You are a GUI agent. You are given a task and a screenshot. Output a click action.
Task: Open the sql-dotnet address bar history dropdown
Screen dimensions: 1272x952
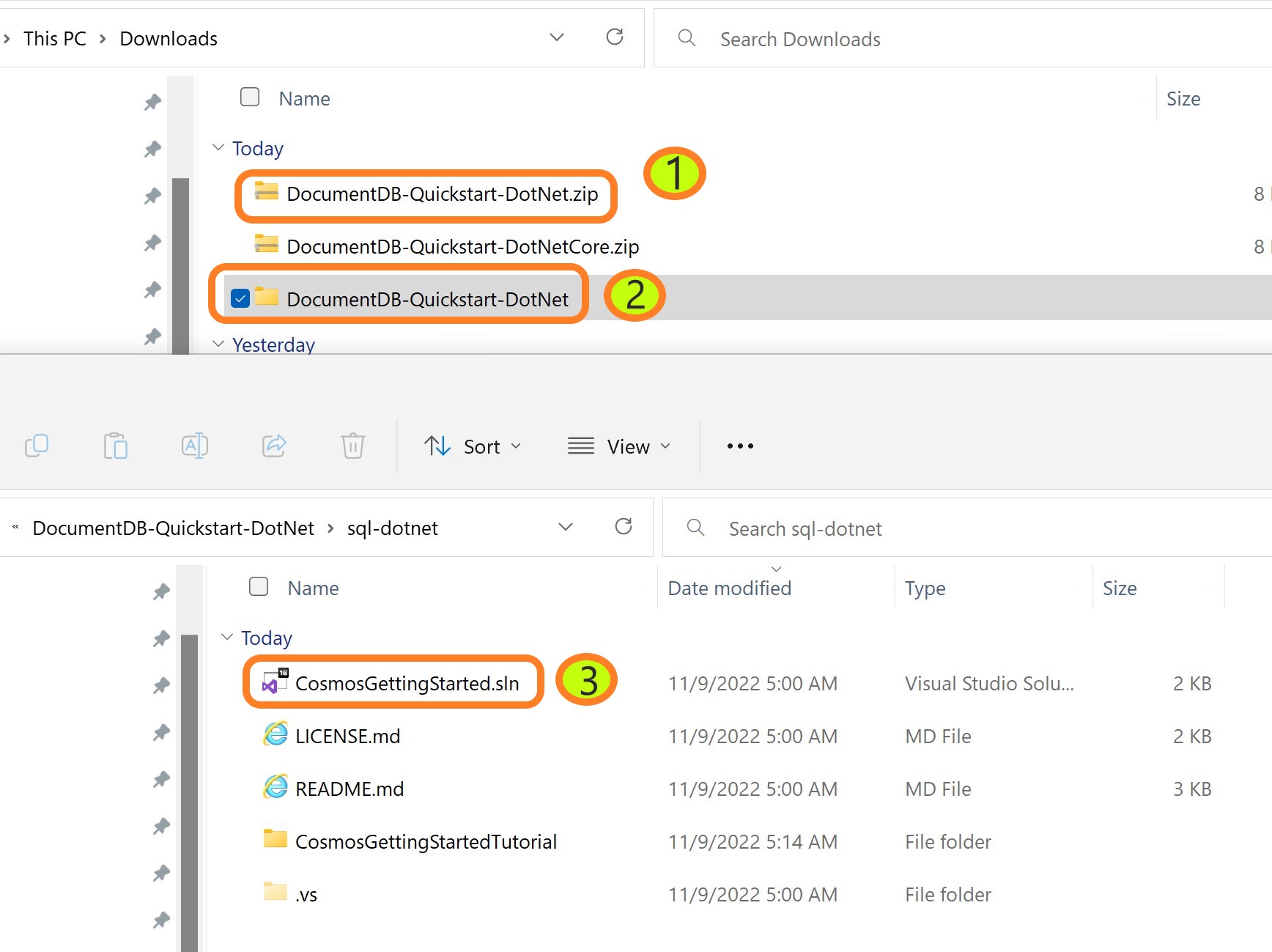566,527
